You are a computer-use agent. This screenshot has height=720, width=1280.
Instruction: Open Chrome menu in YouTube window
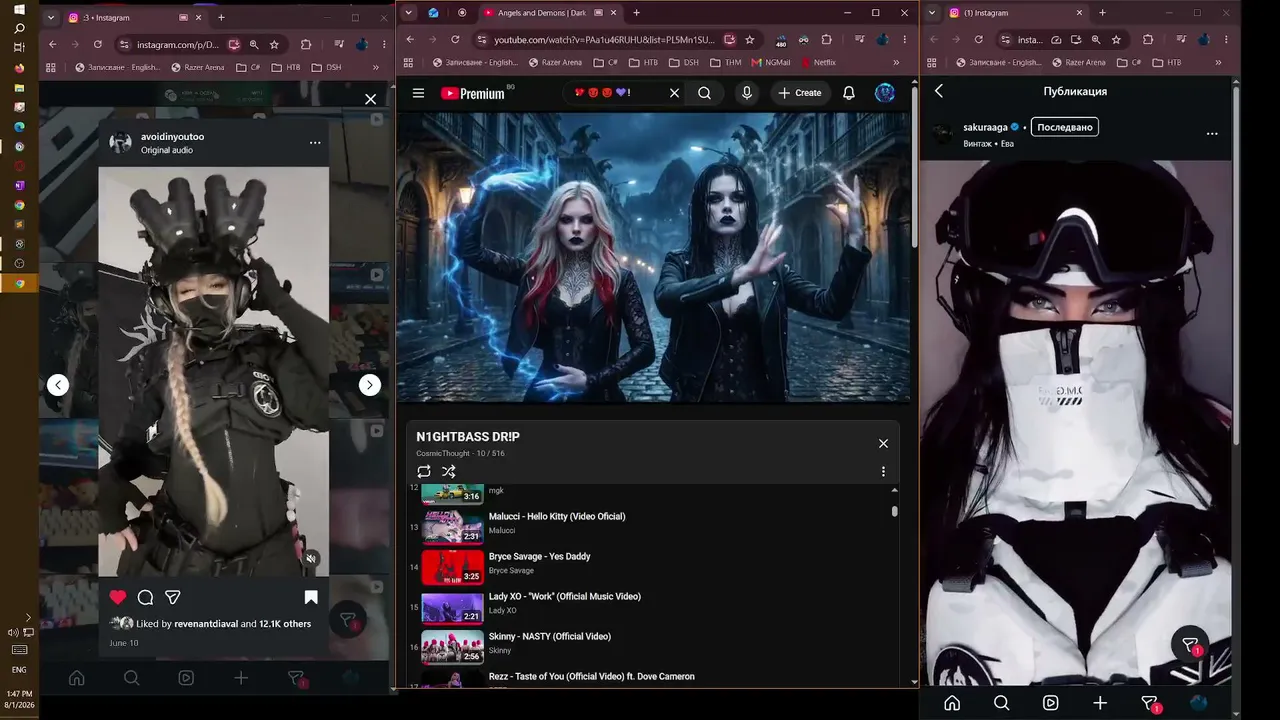tap(903, 40)
